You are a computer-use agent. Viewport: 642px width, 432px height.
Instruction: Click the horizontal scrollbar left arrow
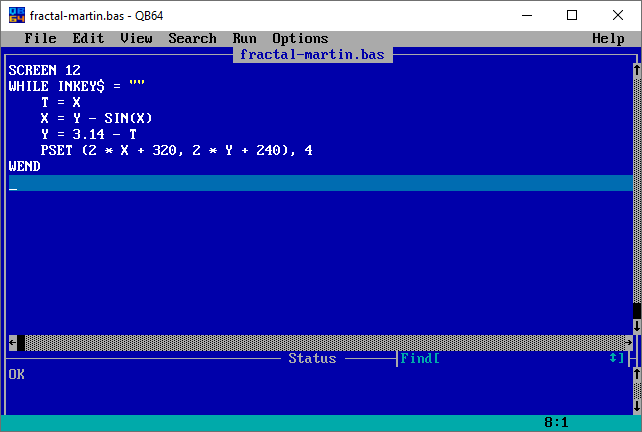point(12,342)
